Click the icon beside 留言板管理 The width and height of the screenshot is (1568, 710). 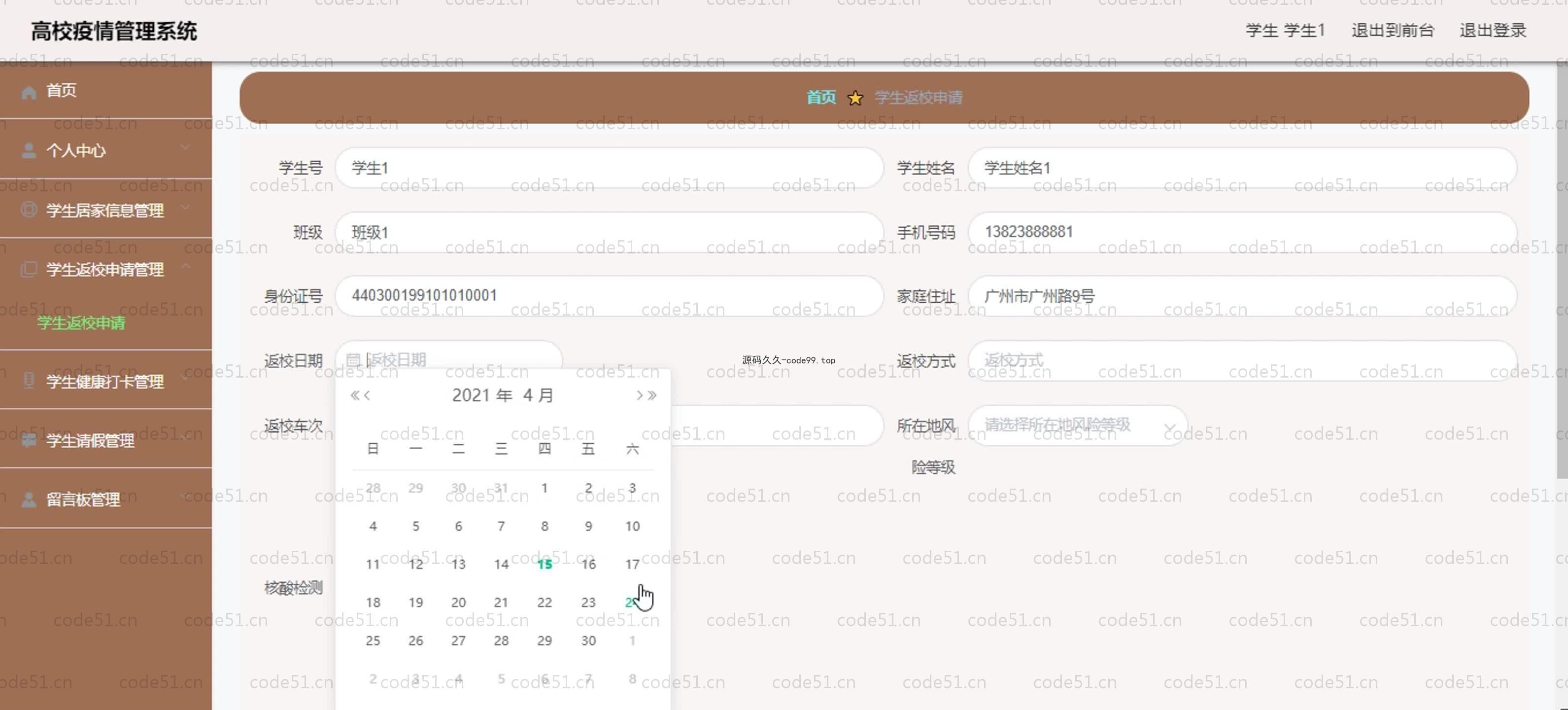tap(29, 500)
